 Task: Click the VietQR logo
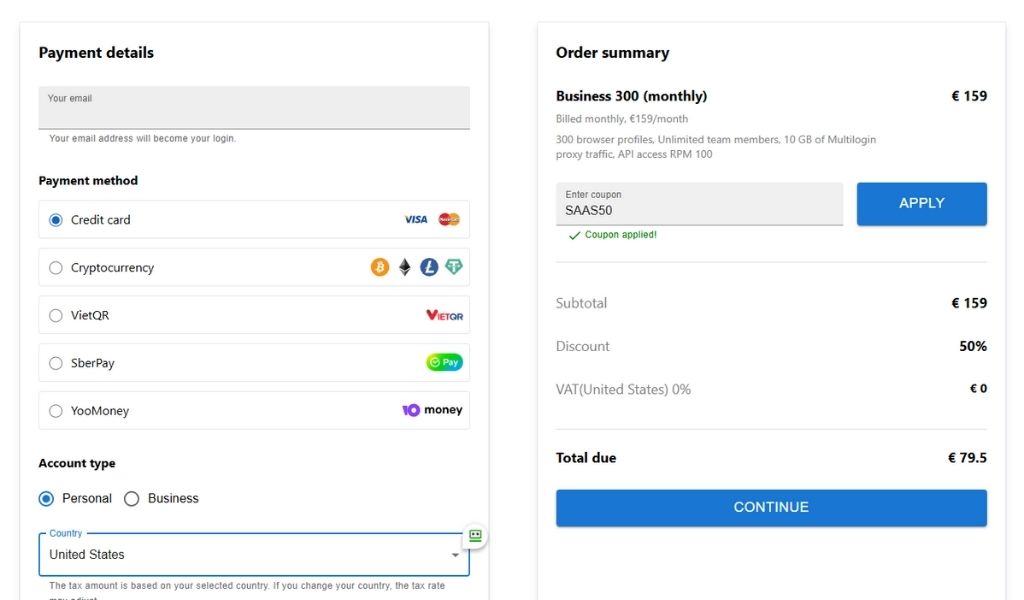pyautogui.click(x=444, y=315)
